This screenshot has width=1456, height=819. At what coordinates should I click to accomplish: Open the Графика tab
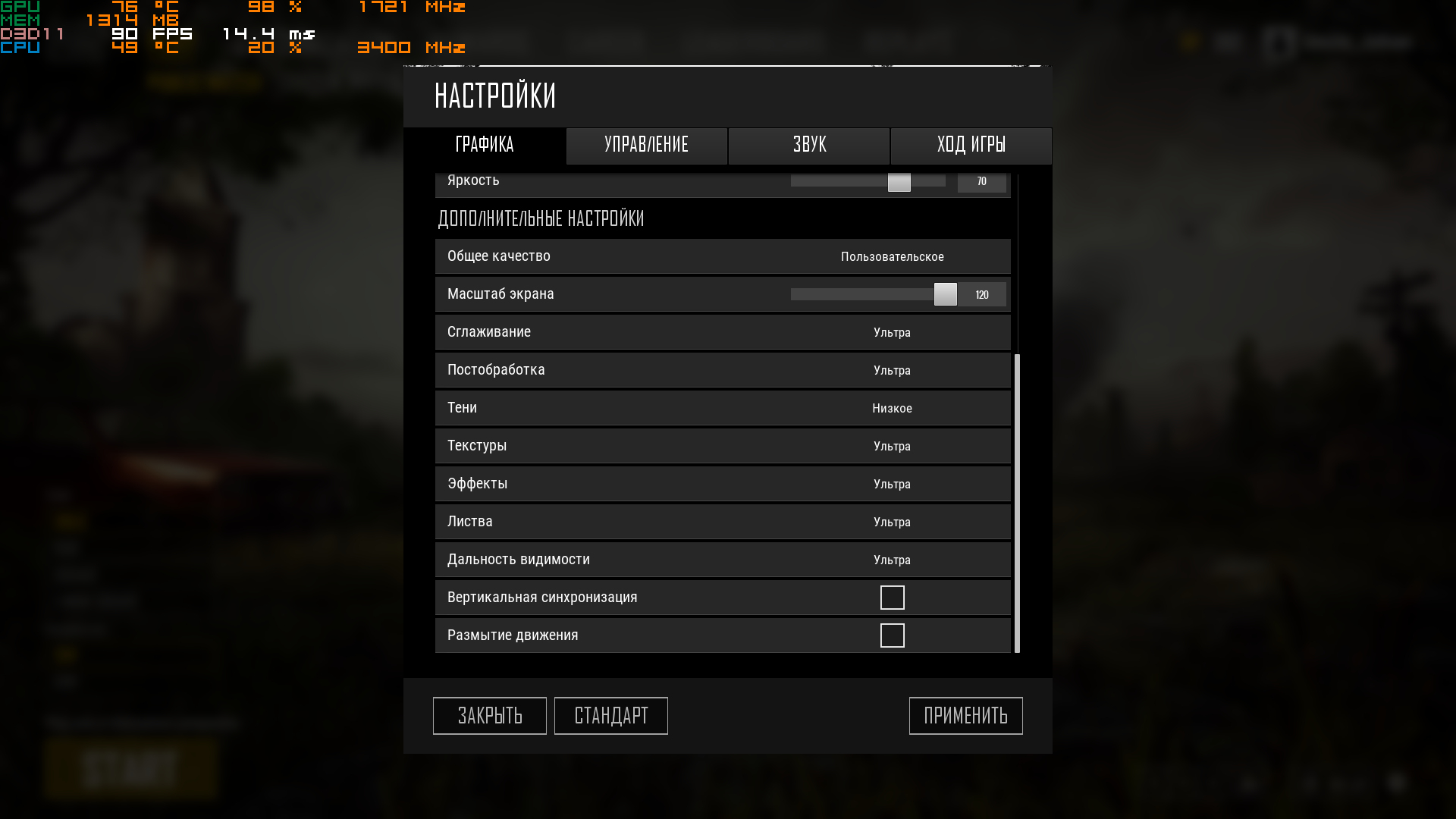pyautogui.click(x=485, y=146)
